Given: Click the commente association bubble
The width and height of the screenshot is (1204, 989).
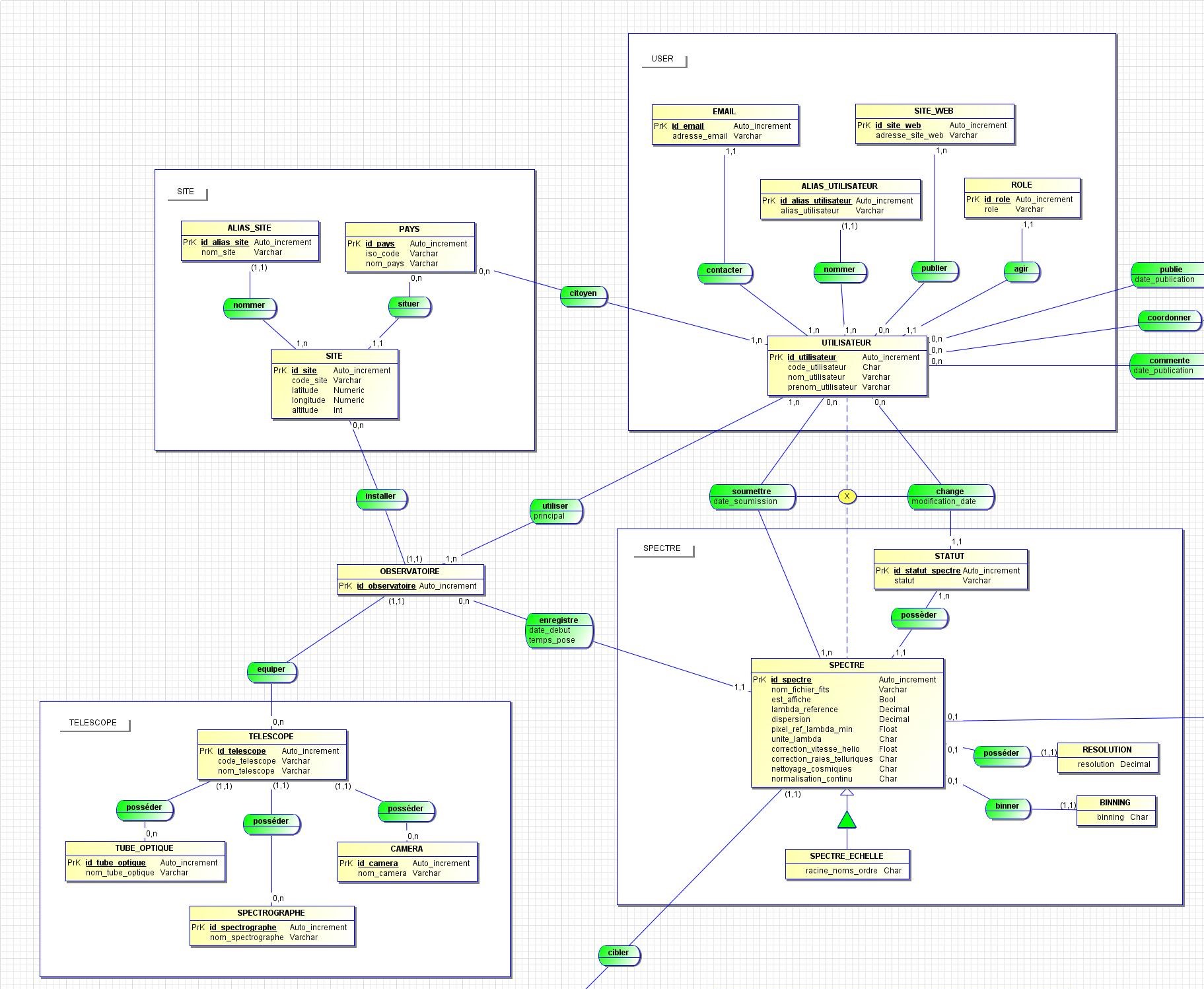Looking at the screenshot, I should [1168, 365].
